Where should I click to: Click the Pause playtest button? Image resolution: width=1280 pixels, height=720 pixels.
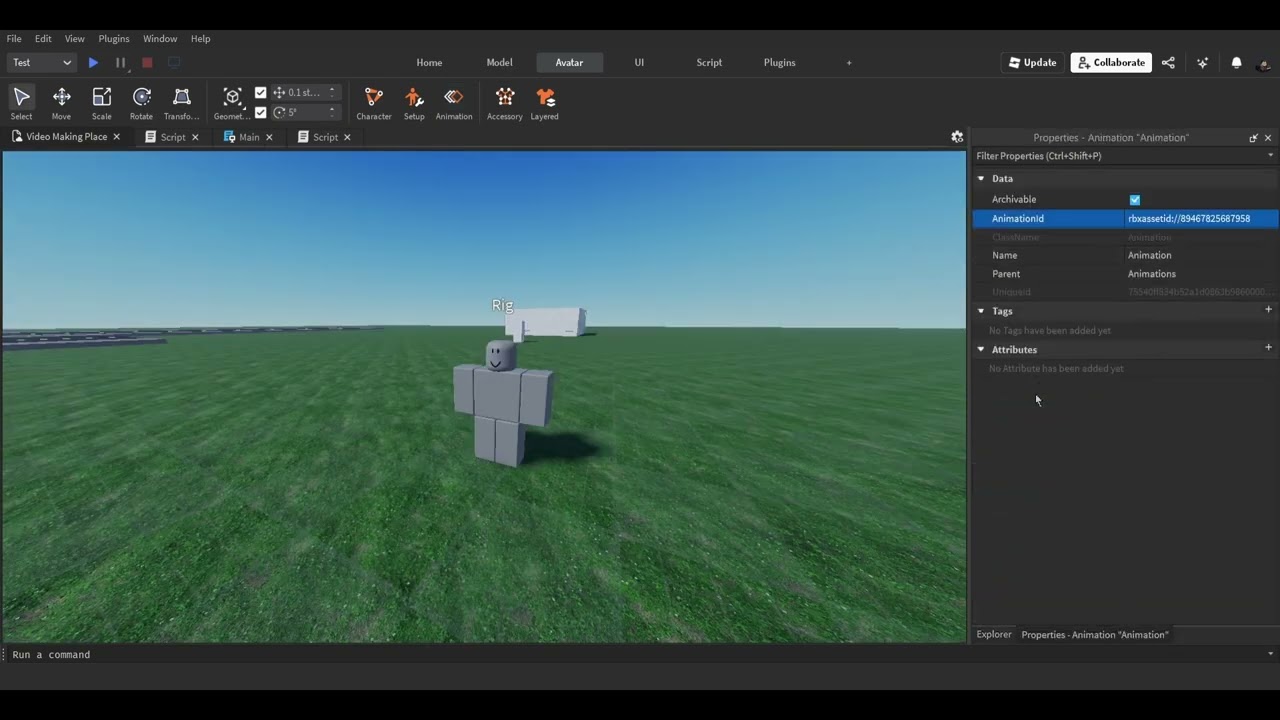[120, 62]
